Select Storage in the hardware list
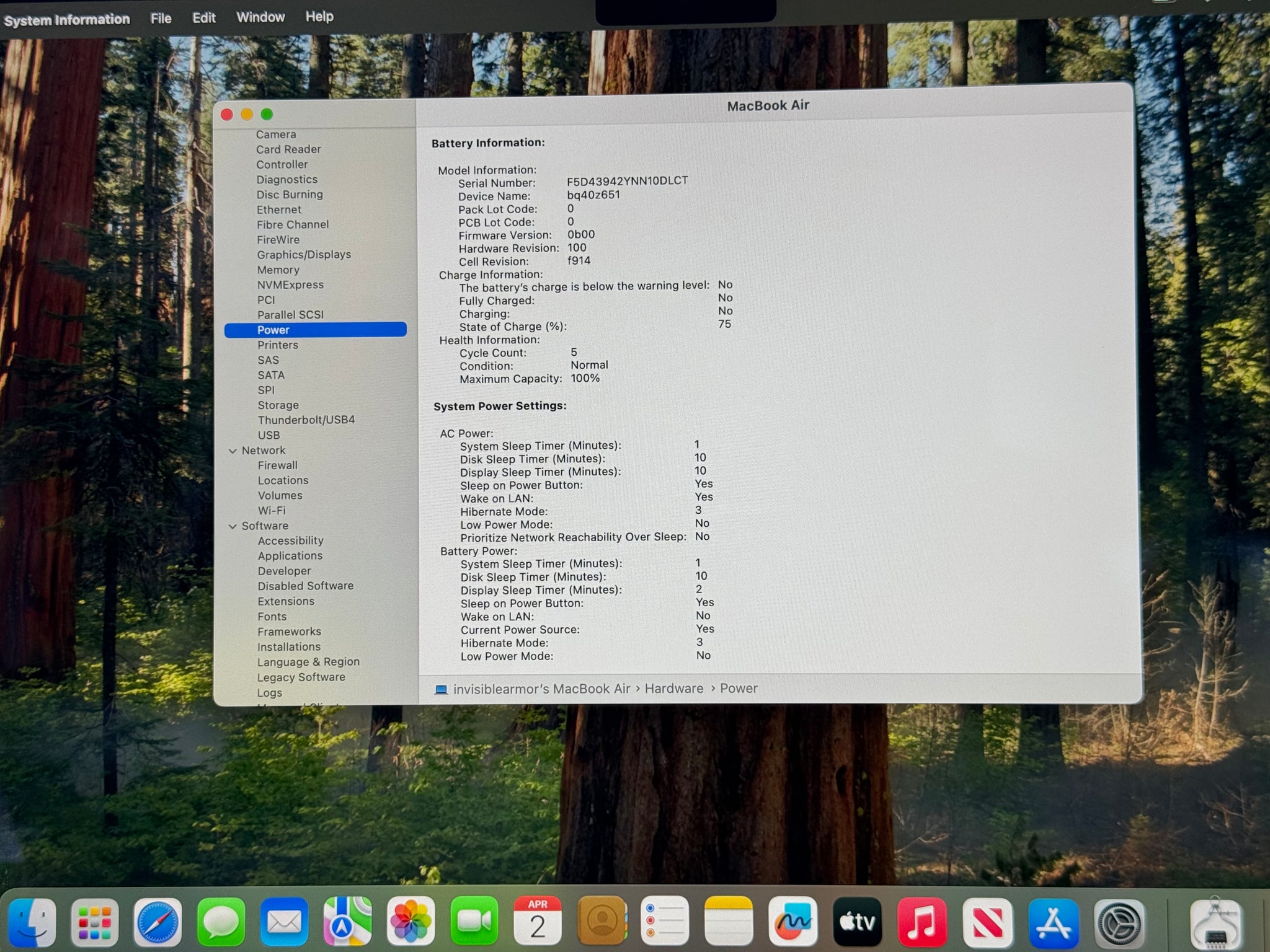 (278, 405)
